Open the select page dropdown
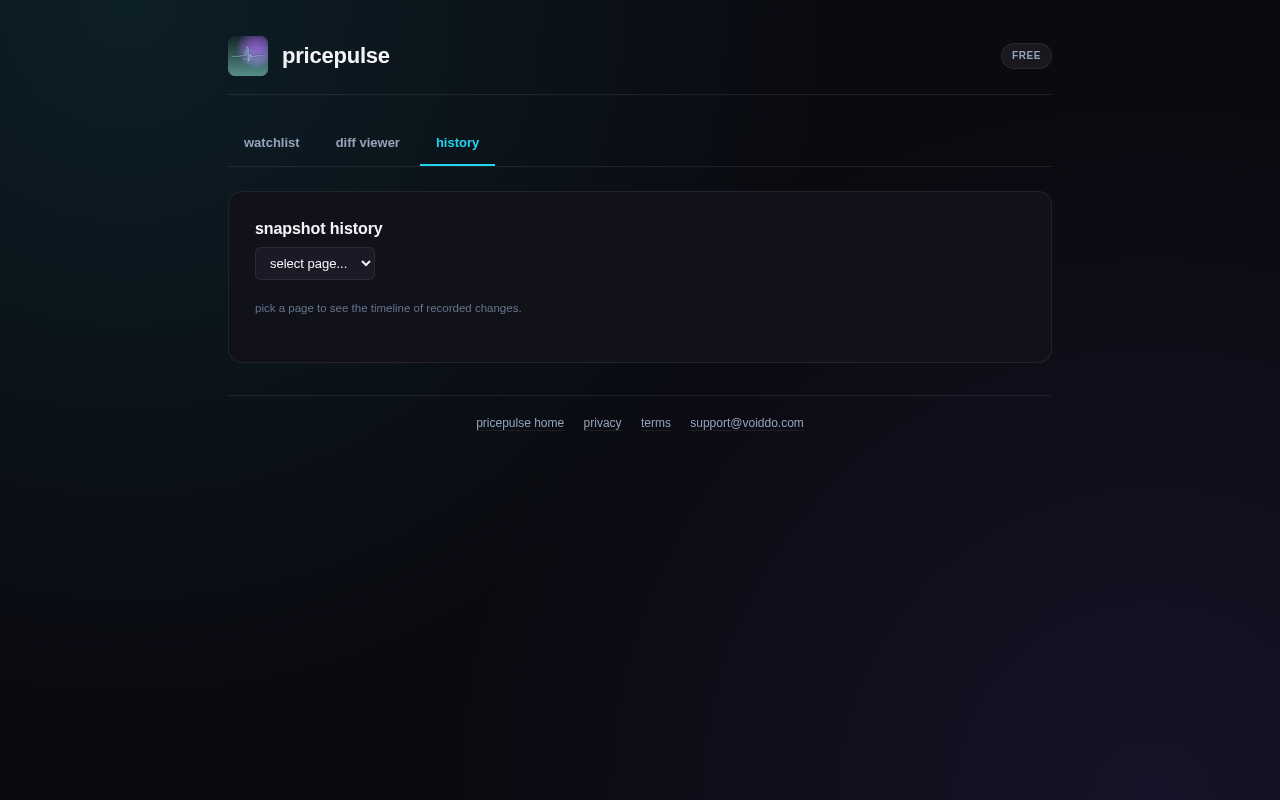 (x=315, y=263)
